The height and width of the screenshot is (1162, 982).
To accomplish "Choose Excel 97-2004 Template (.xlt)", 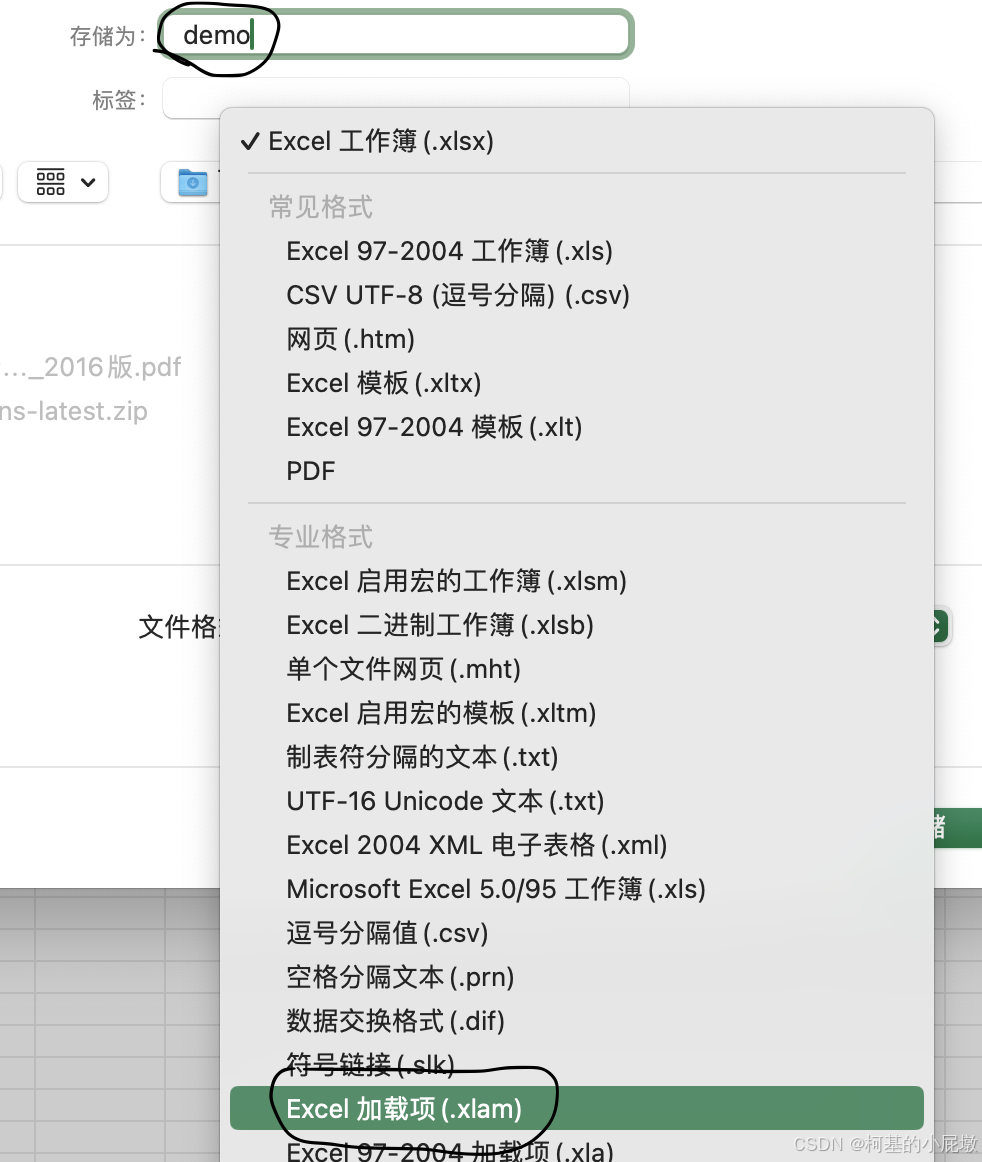I will point(577,427).
